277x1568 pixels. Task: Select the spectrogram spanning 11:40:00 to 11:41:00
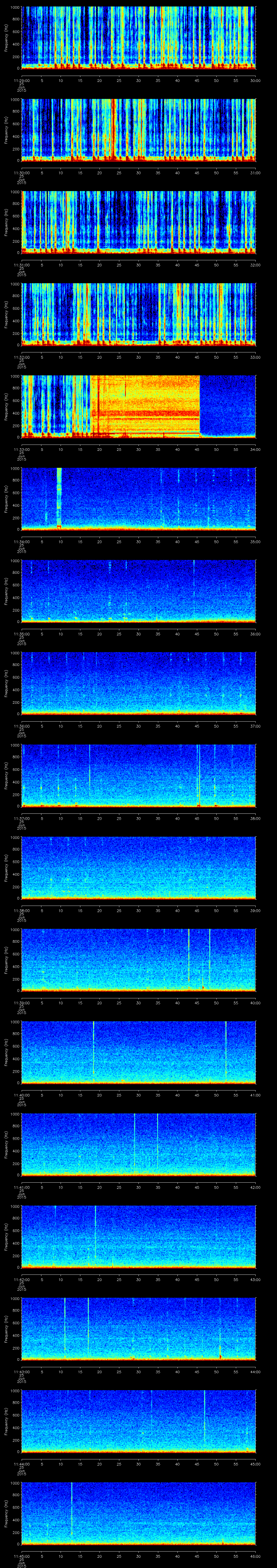139,1052
